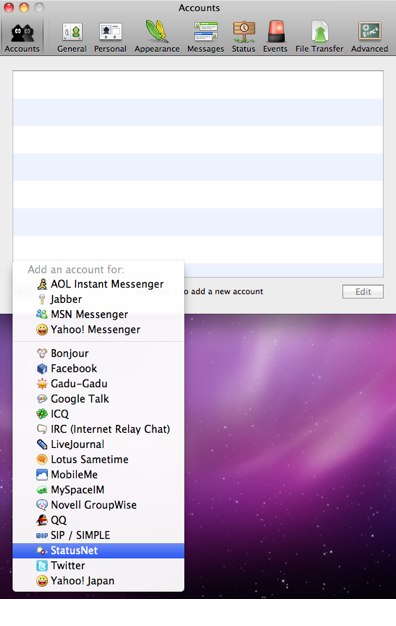The image size is (396, 626).
Task: Select LiveJournal in the service menu
Action: pyautogui.click(x=98, y=444)
